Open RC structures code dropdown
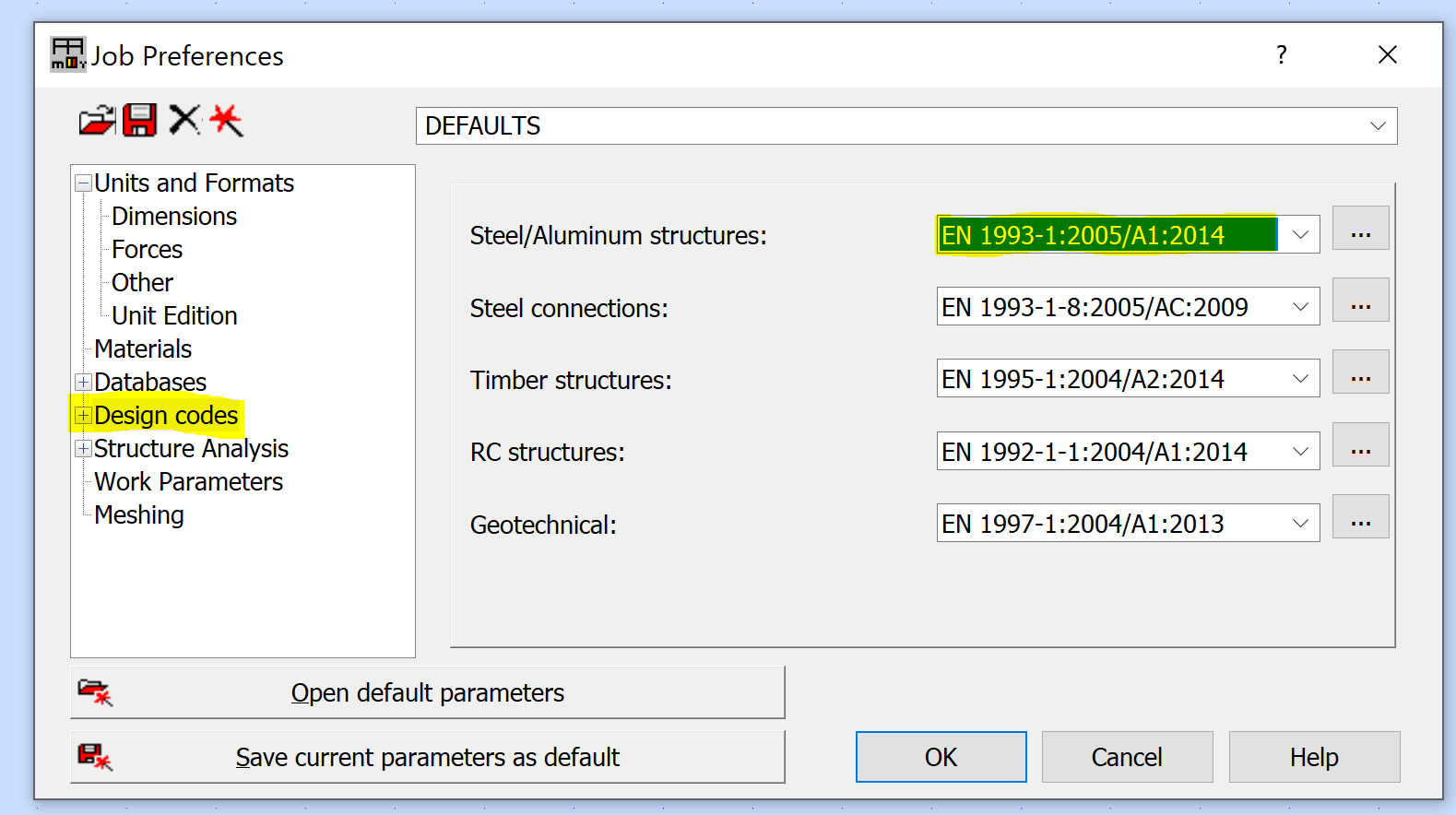Screen dimensions: 1456x815 coord(1300,452)
